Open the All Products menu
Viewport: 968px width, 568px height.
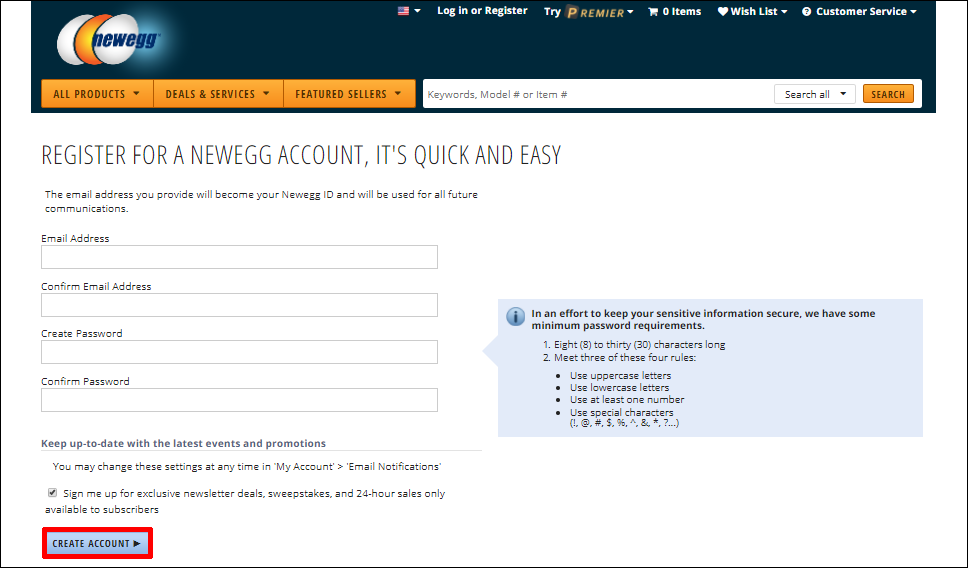pos(97,94)
